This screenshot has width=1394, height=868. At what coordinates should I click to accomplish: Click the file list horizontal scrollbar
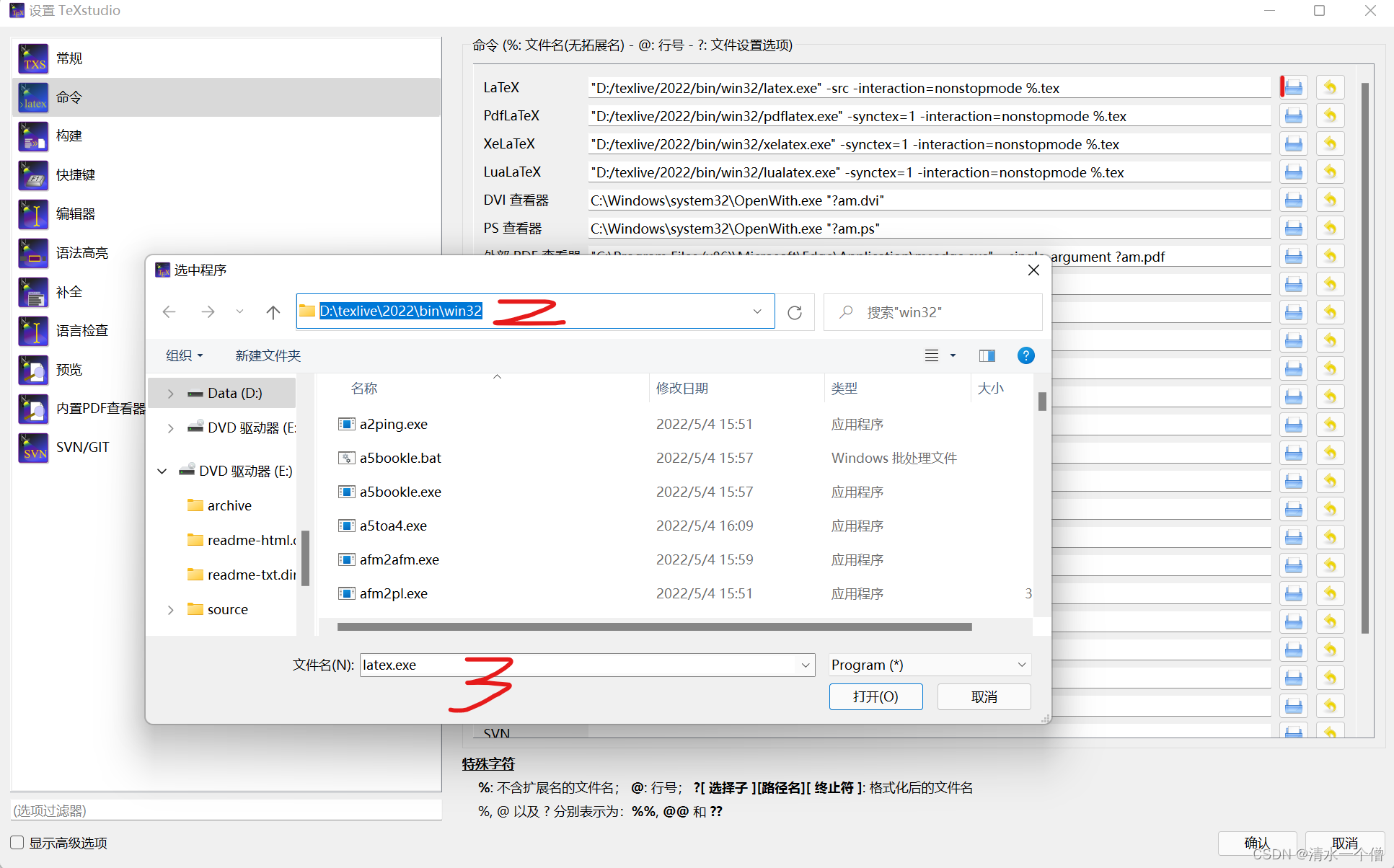click(653, 626)
